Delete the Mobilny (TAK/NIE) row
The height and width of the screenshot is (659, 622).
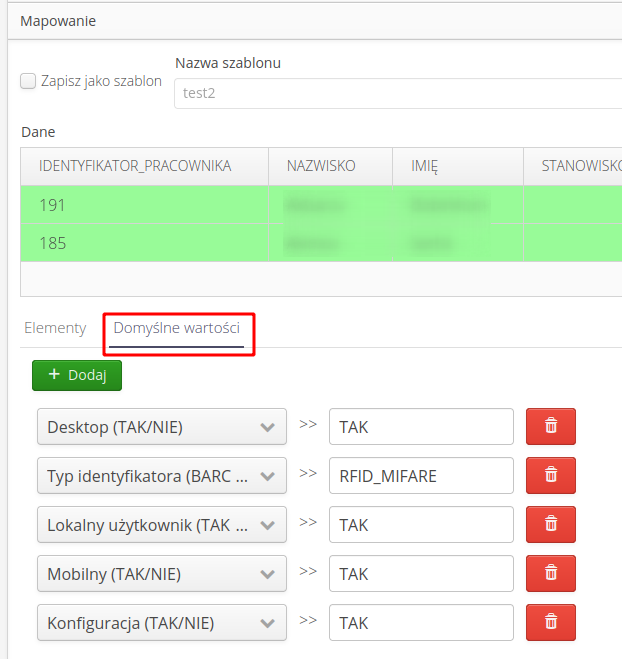tap(550, 574)
